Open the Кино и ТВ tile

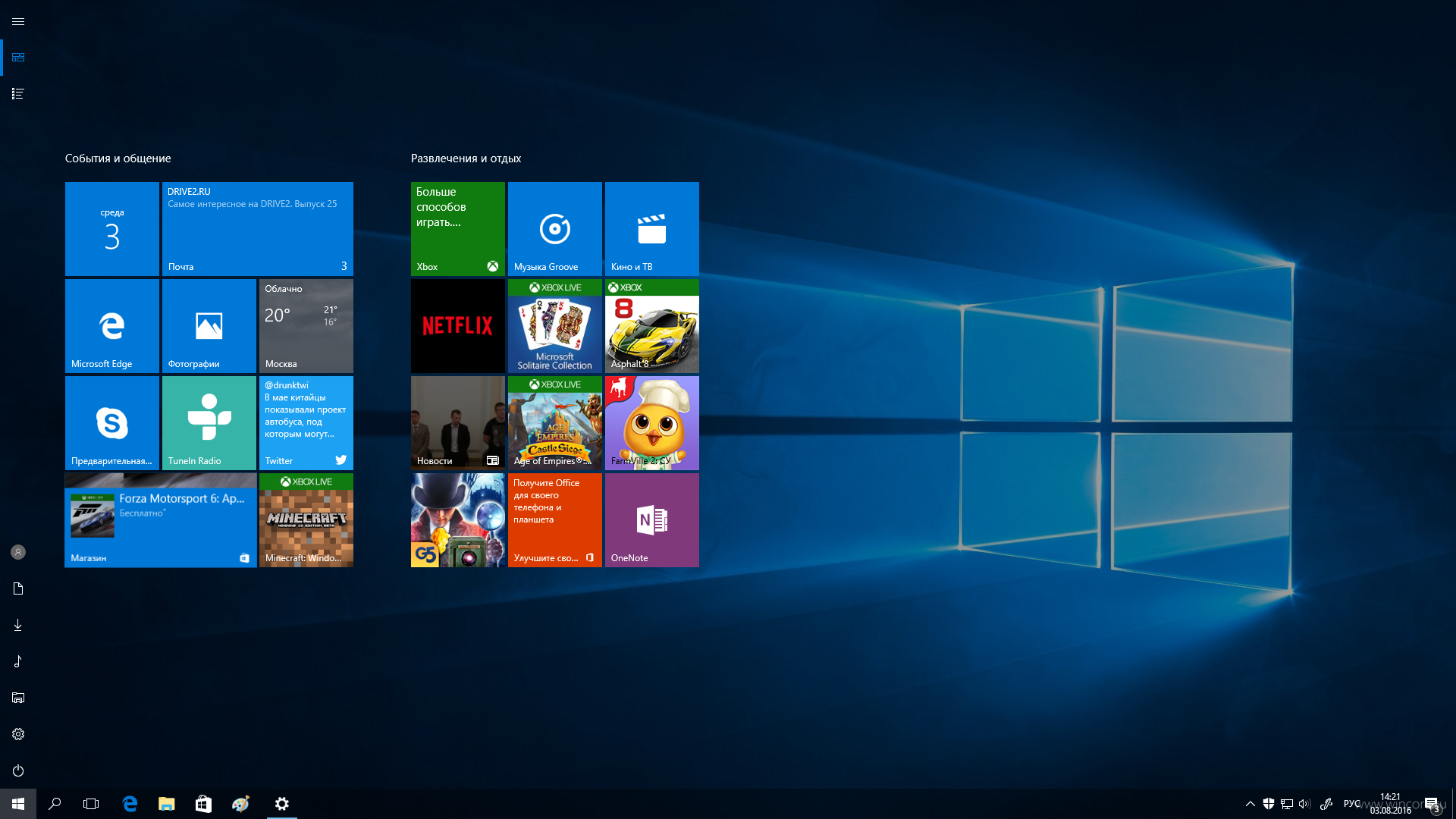pos(652,229)
